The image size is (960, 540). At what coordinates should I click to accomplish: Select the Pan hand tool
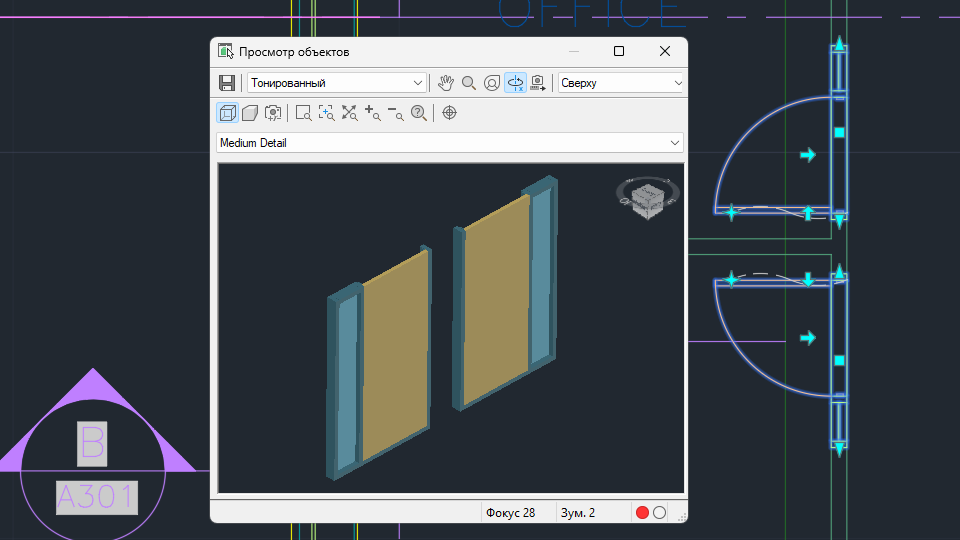(x=446, y=83)
